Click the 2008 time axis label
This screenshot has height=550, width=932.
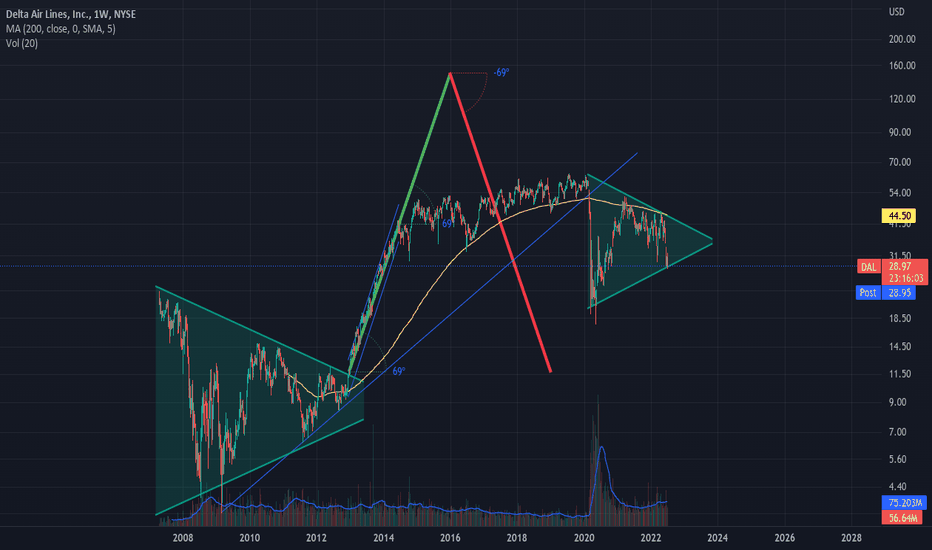182,538
